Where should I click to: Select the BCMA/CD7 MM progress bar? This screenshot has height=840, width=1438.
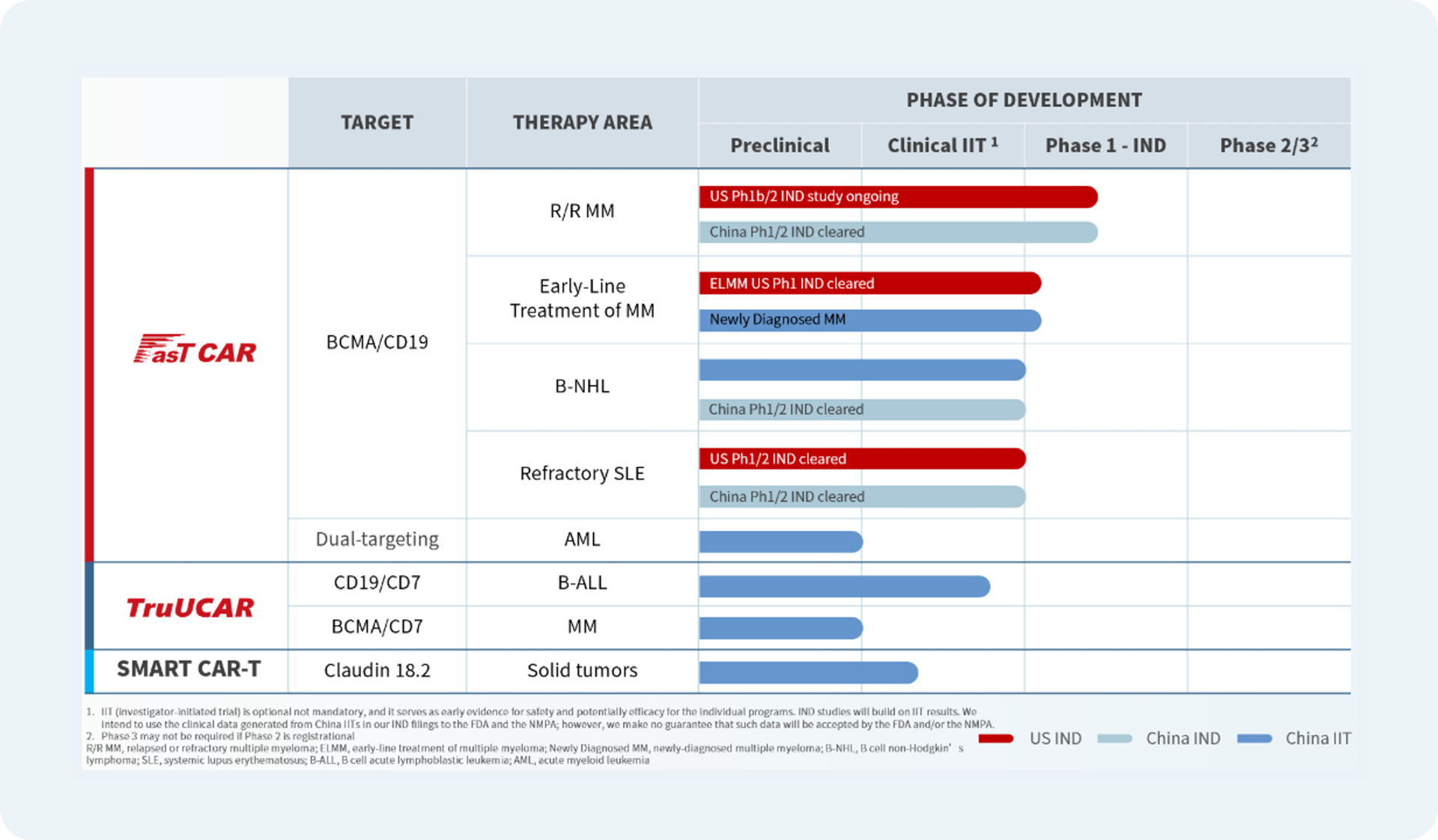pyautogui.click(x=781, y=628)
